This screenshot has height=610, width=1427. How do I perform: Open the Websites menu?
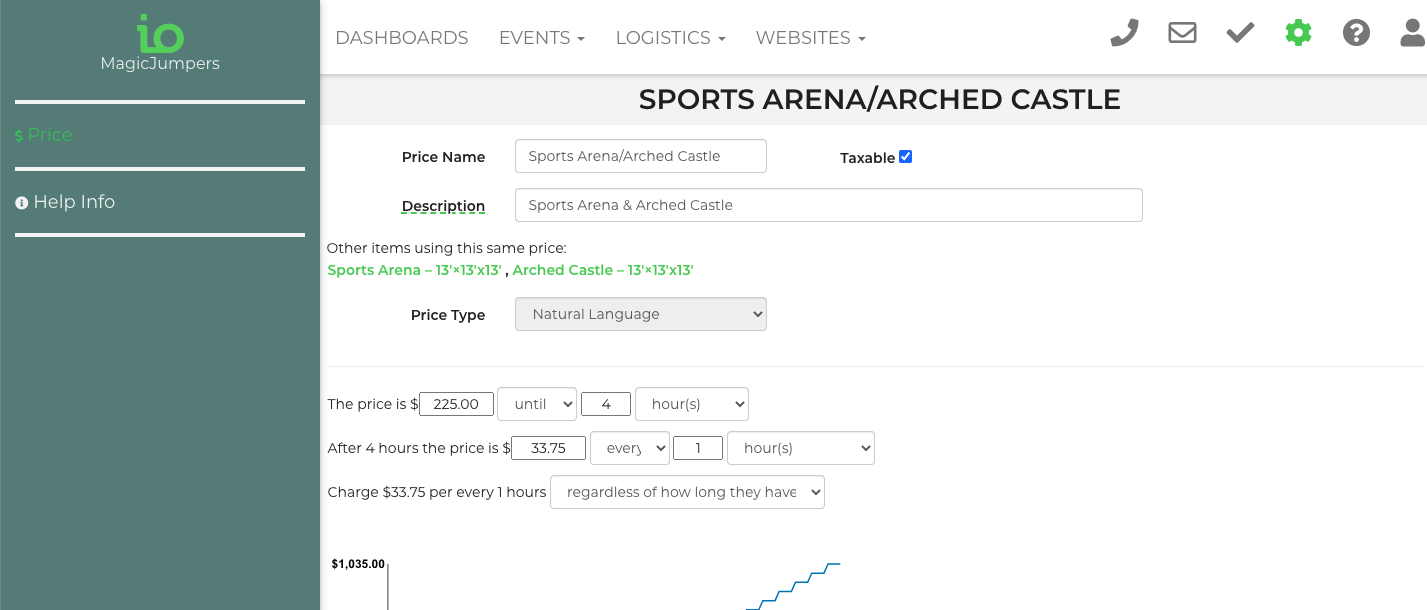click(x=810, y=38)
